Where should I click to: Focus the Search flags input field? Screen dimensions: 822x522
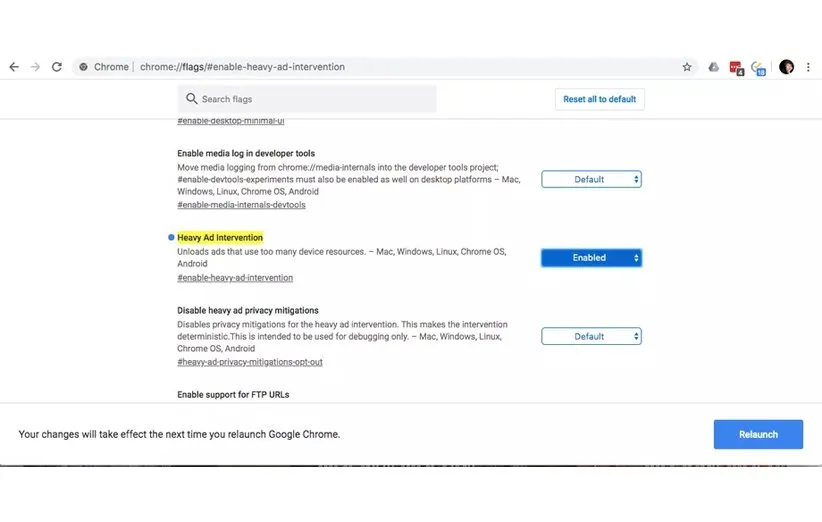pyautogui.click(x=310, y=99)
